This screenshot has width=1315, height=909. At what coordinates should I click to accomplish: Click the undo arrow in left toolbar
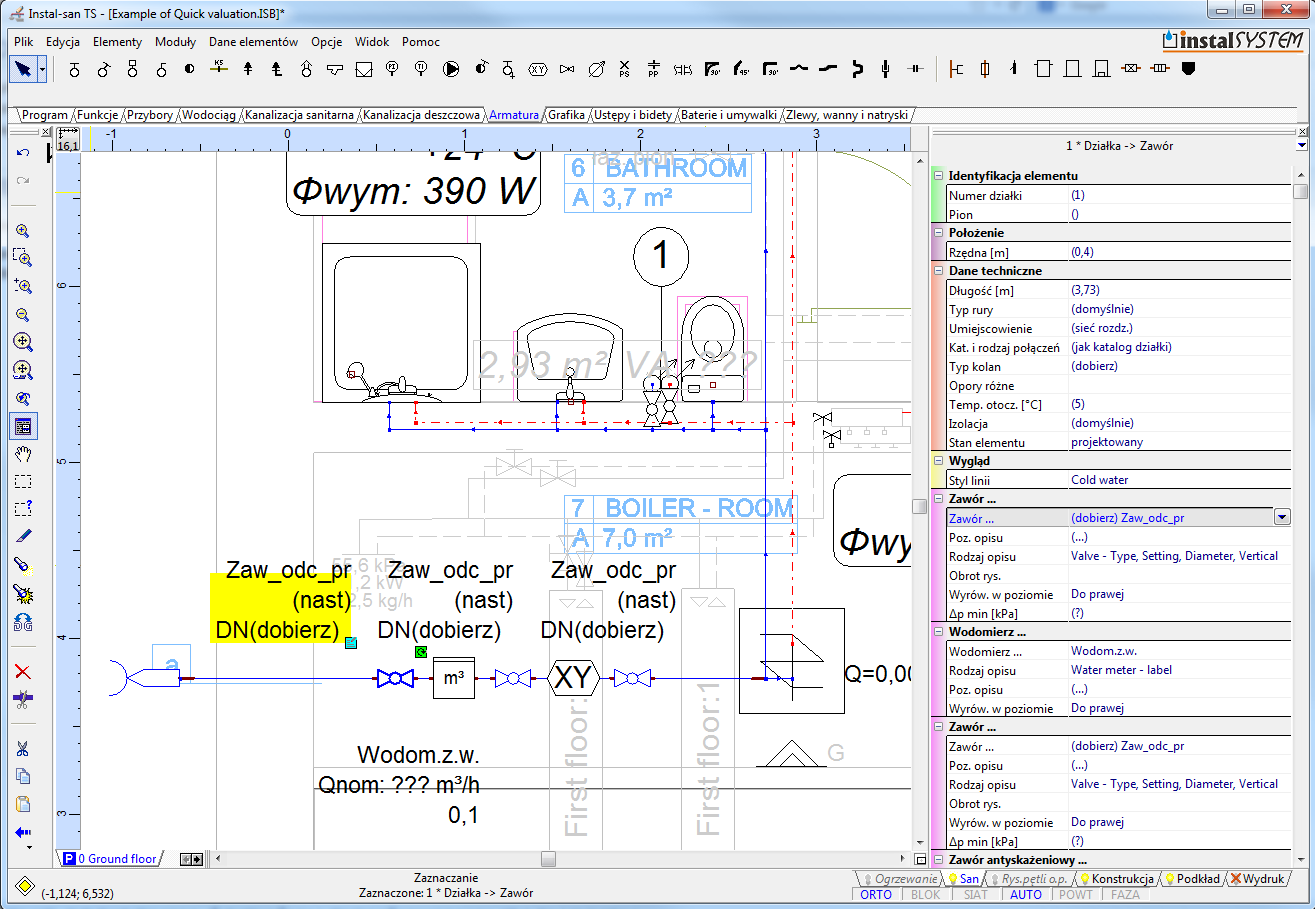pyautogui.click(x=23, y=153)
